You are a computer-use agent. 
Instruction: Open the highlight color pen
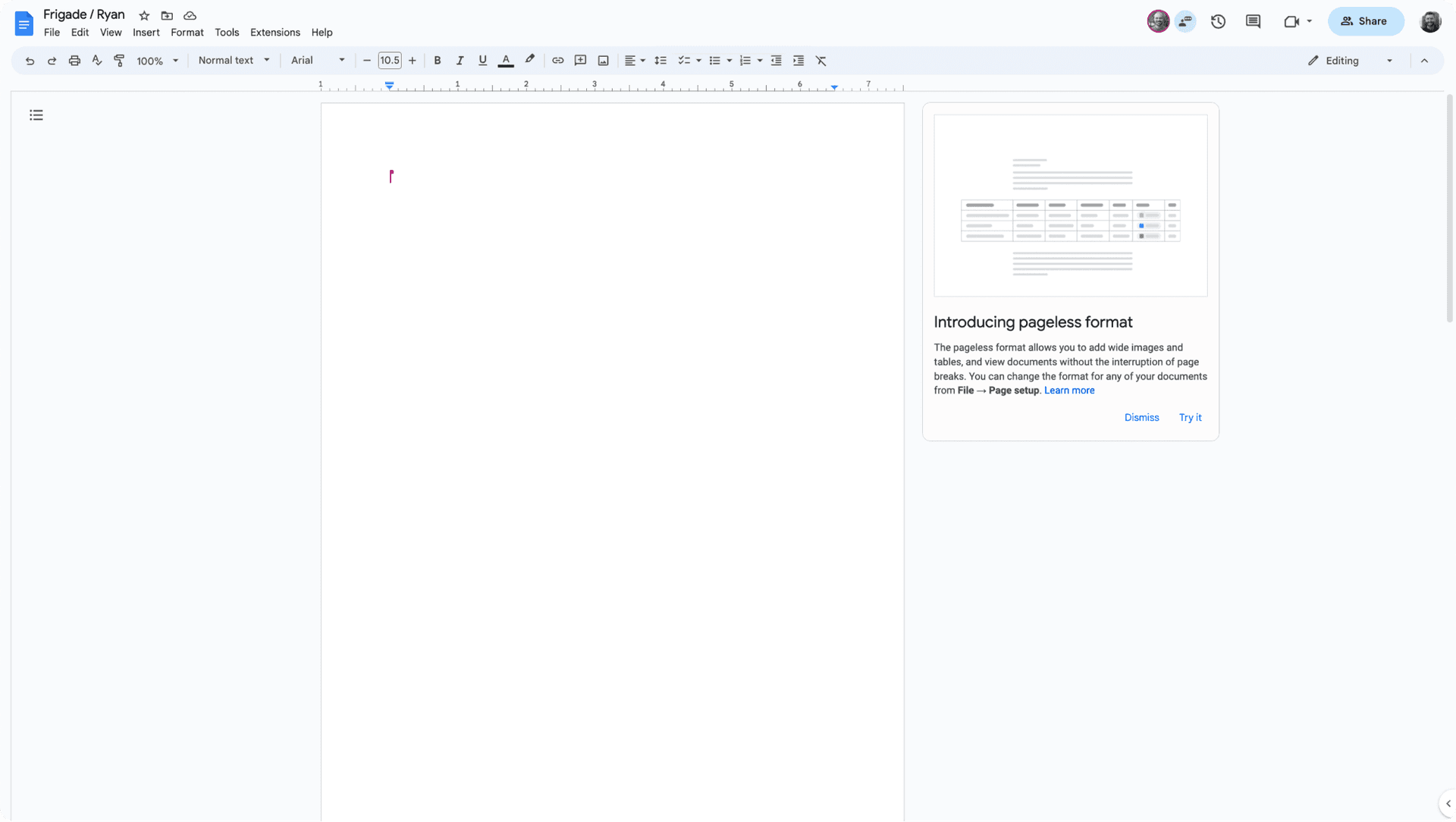(x=529, y=61)
